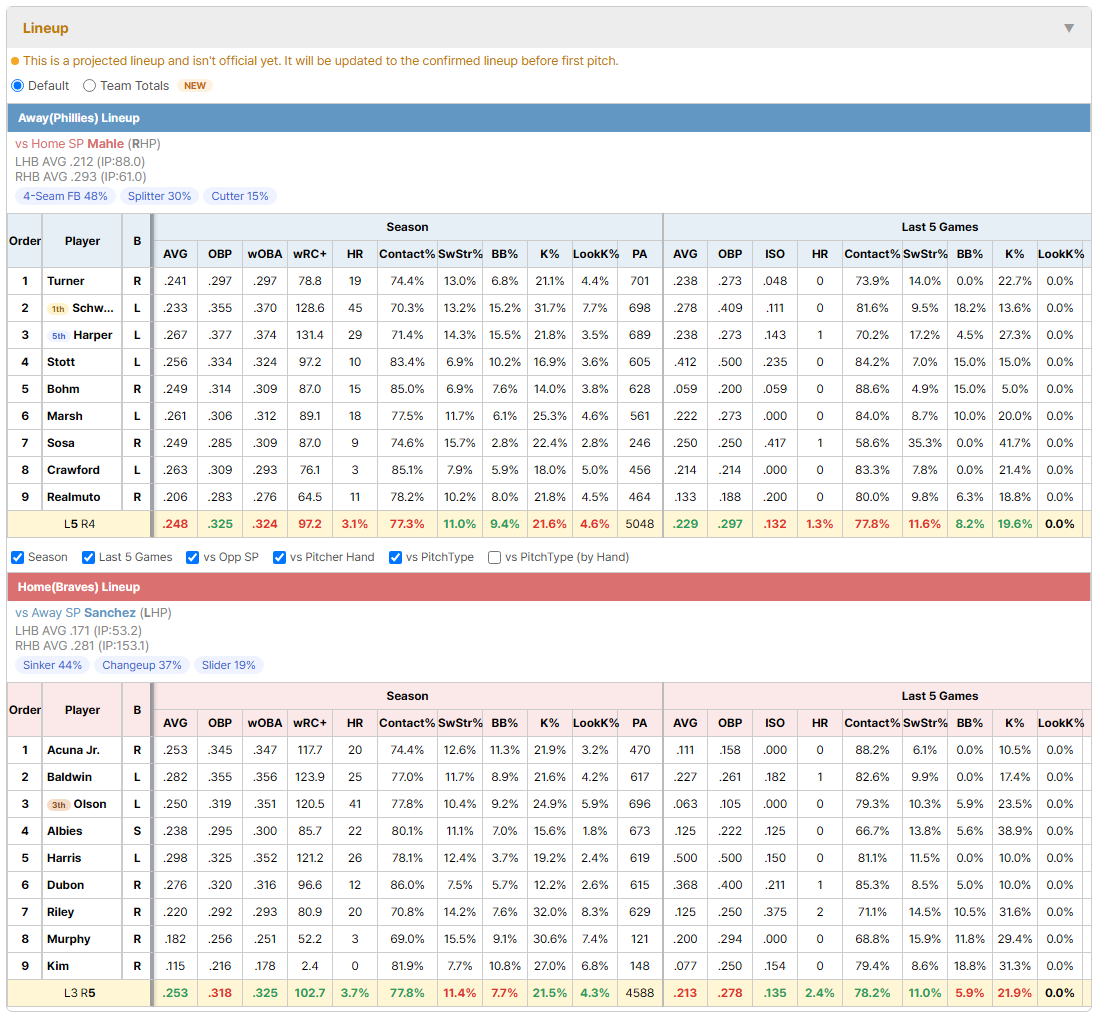Click the L5 R4 summary row label
1098x1018 pixels.
click(x=80, y=524)
